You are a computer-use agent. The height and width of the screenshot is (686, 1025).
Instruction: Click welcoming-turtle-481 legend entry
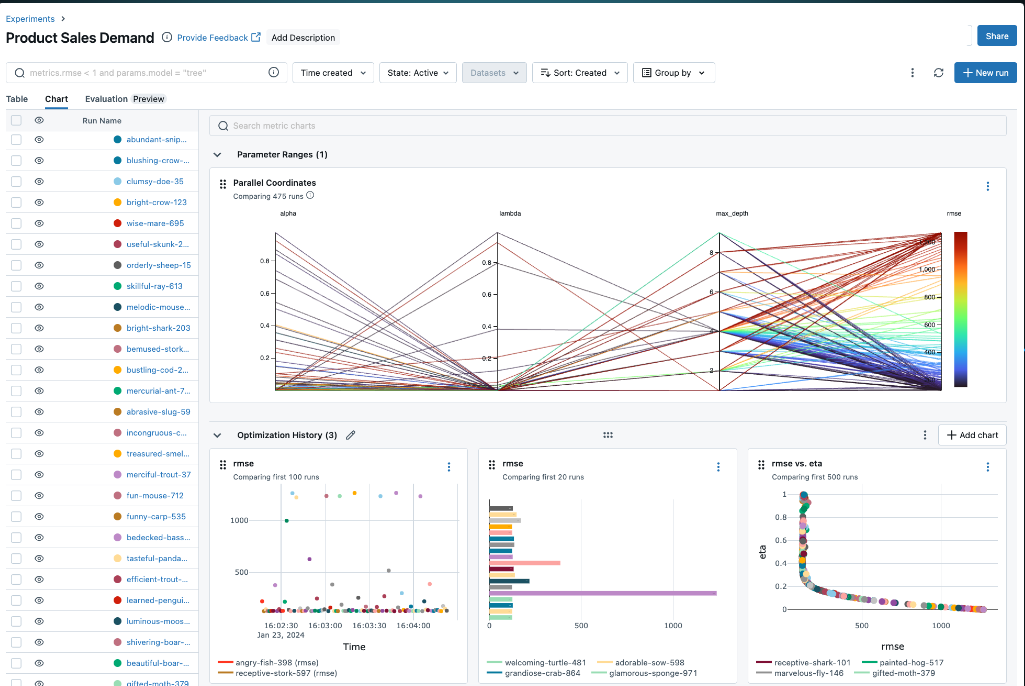pyautogui.click(x=537, y=662)
